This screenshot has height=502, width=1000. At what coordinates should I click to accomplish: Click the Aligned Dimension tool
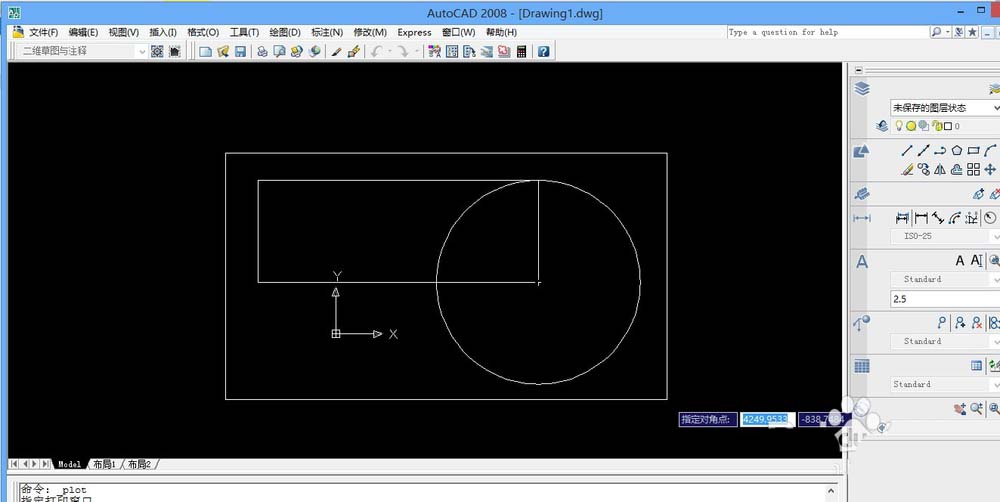pos(938,218)
